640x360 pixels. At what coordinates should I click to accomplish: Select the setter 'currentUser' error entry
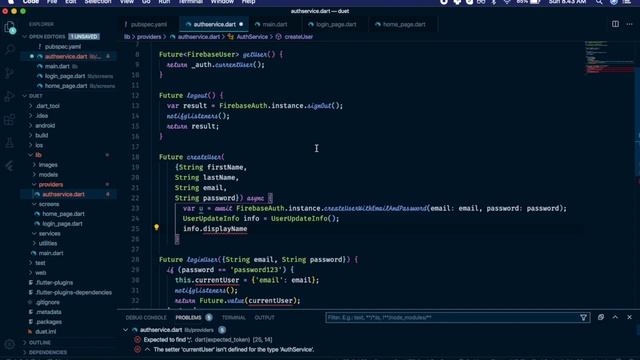pos(233,349)
